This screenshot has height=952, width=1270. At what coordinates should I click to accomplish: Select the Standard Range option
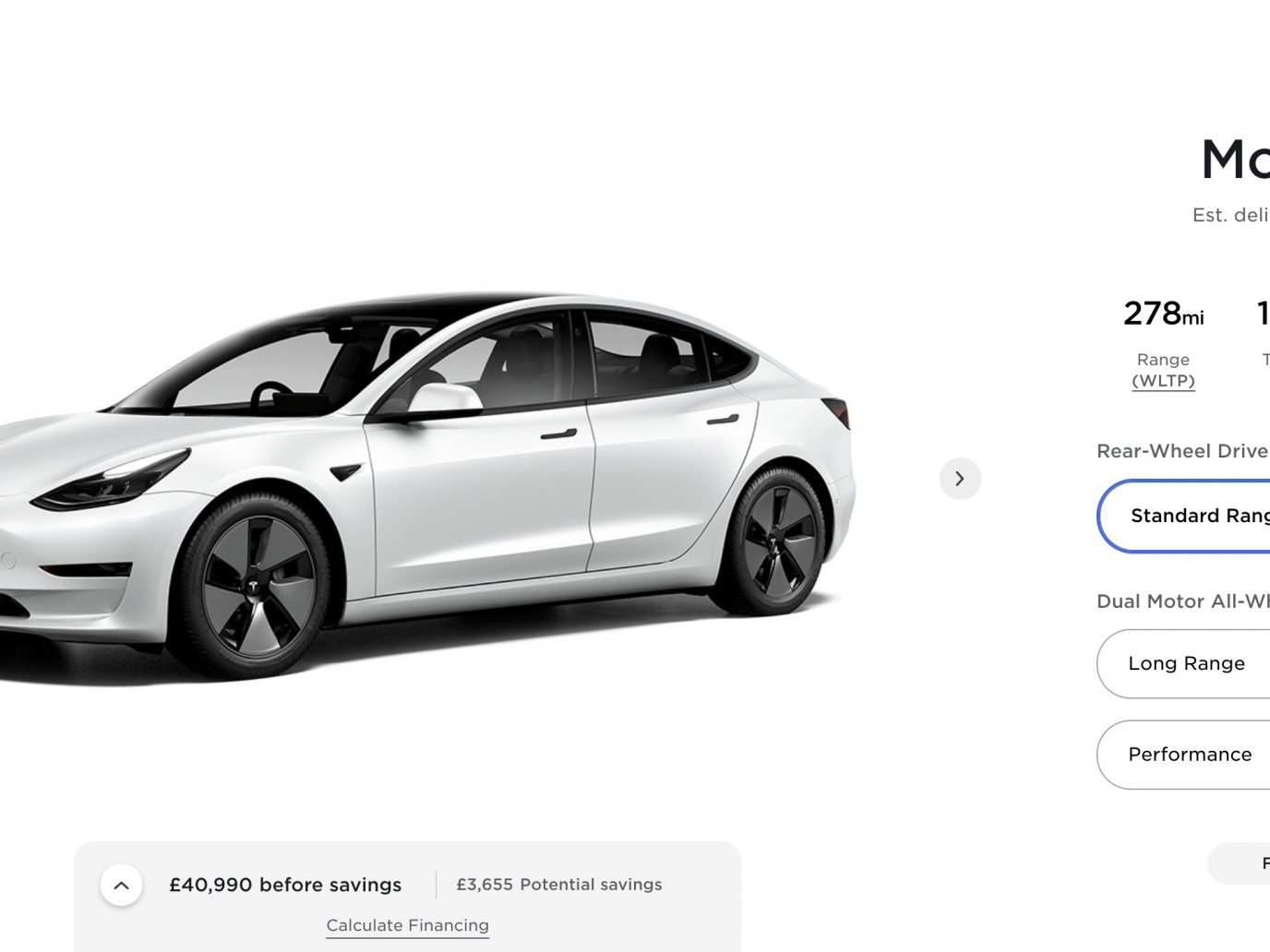click(1184, 516)
